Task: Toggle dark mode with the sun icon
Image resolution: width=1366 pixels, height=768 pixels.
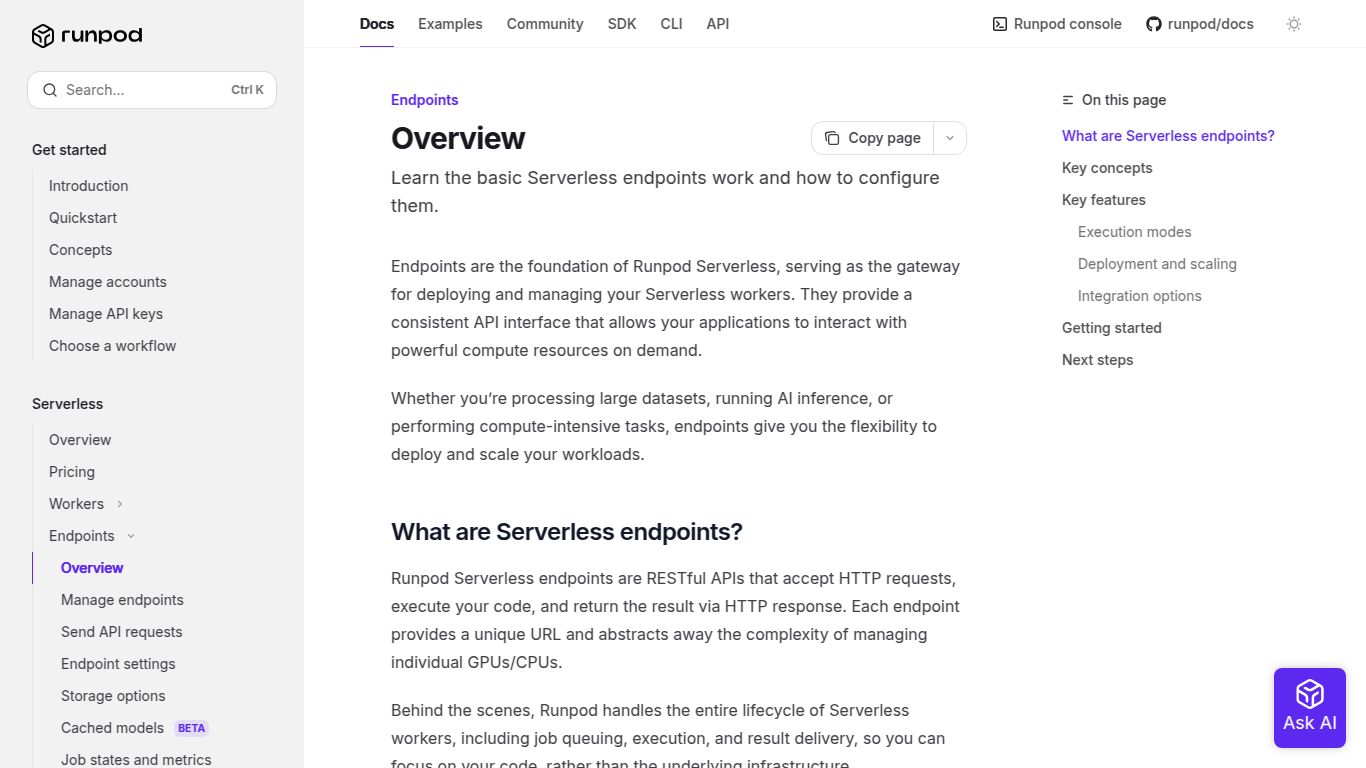Action: [x=1294, y=23]
